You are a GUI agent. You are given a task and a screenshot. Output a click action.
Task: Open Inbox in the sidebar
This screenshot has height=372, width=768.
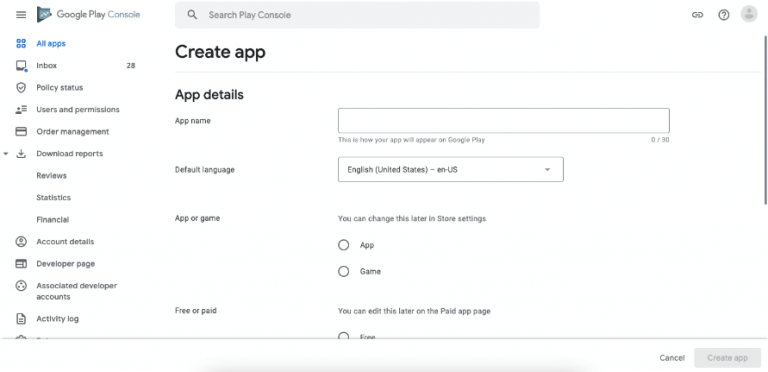[47, 66]
